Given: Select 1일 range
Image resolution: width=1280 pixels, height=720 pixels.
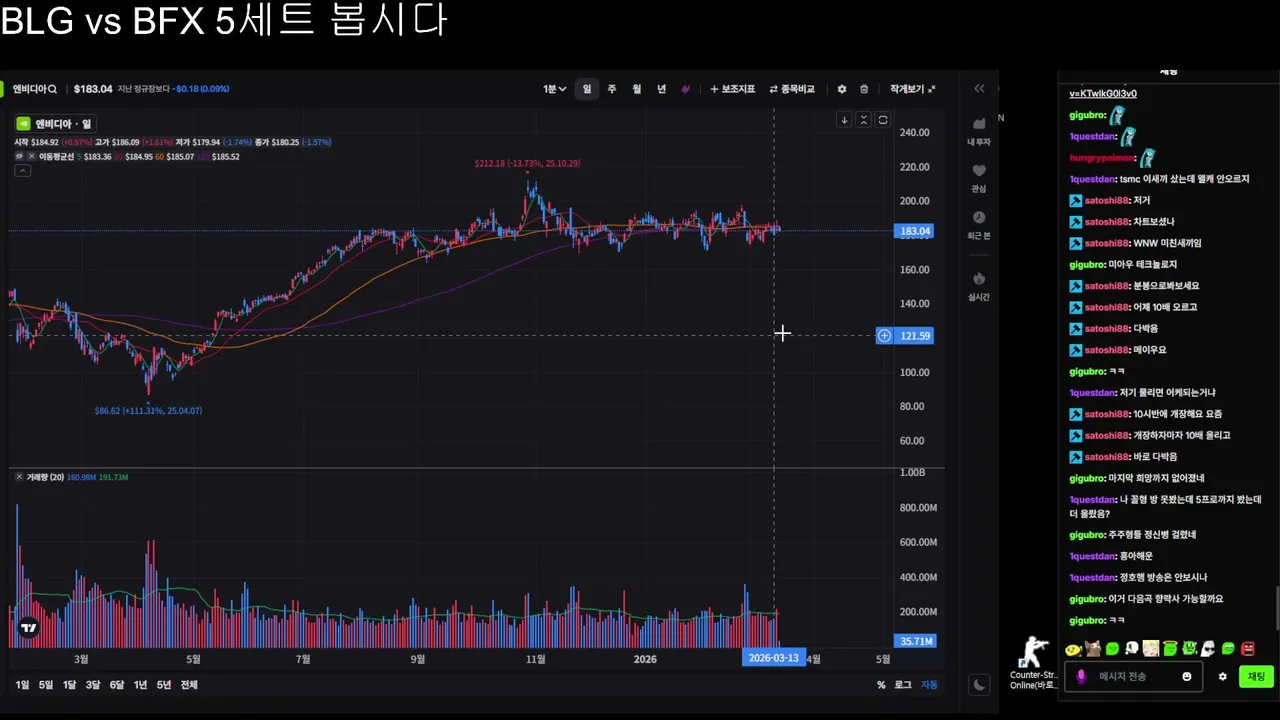Looking at the screenshot, I should (22, 685).
